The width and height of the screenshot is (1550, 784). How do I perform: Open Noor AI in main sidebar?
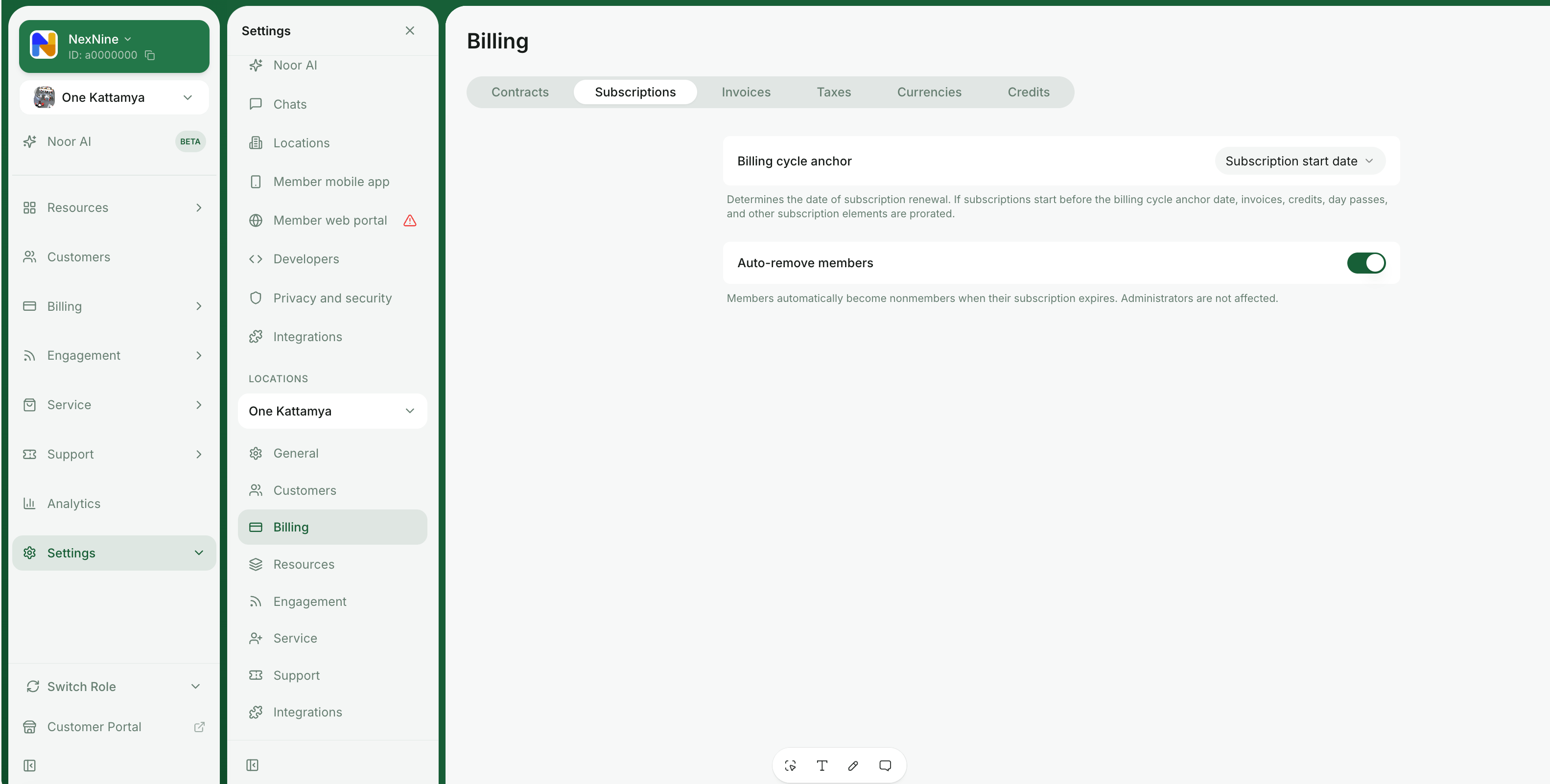tap(114, 141)
